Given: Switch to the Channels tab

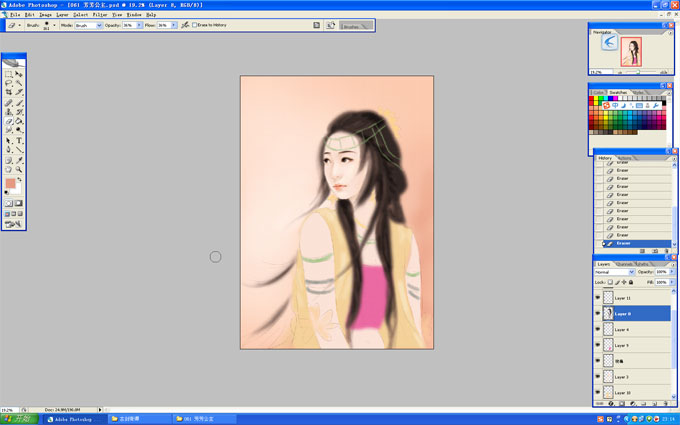Looking at the screenshot, I should [x=624, y=264].
